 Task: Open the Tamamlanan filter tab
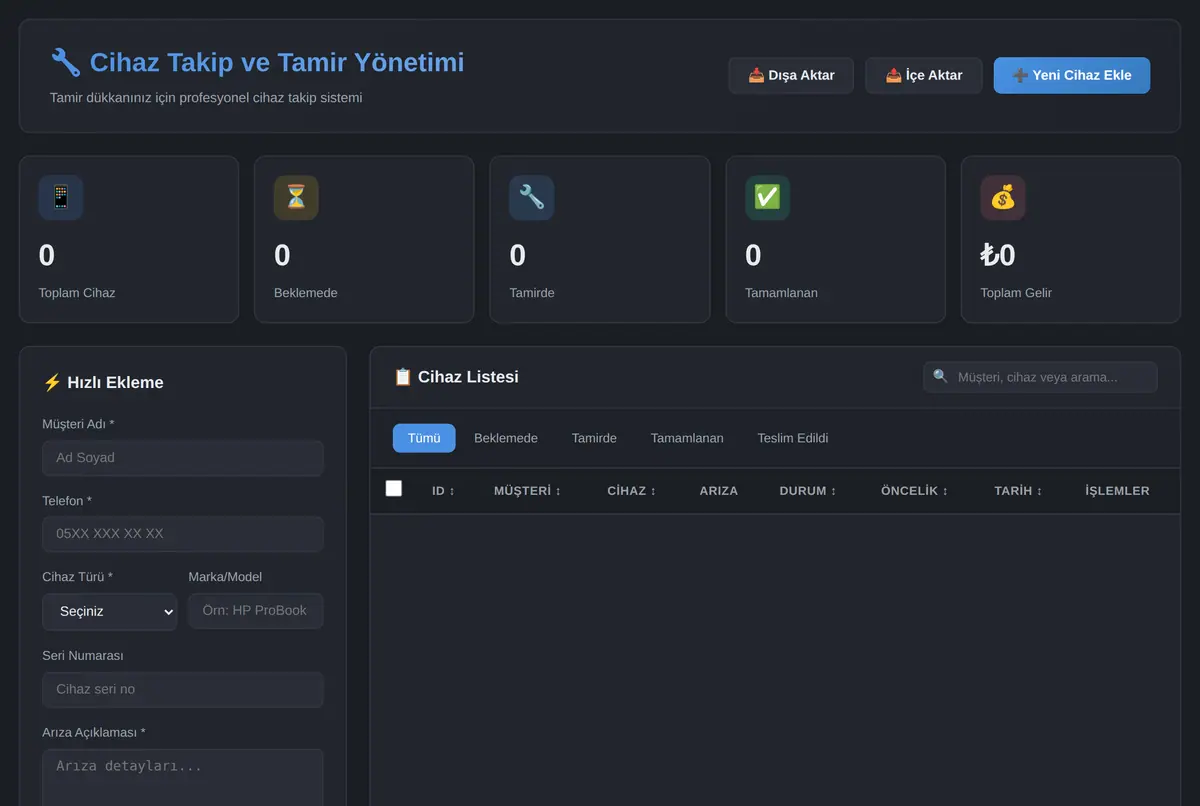point(687,438)
